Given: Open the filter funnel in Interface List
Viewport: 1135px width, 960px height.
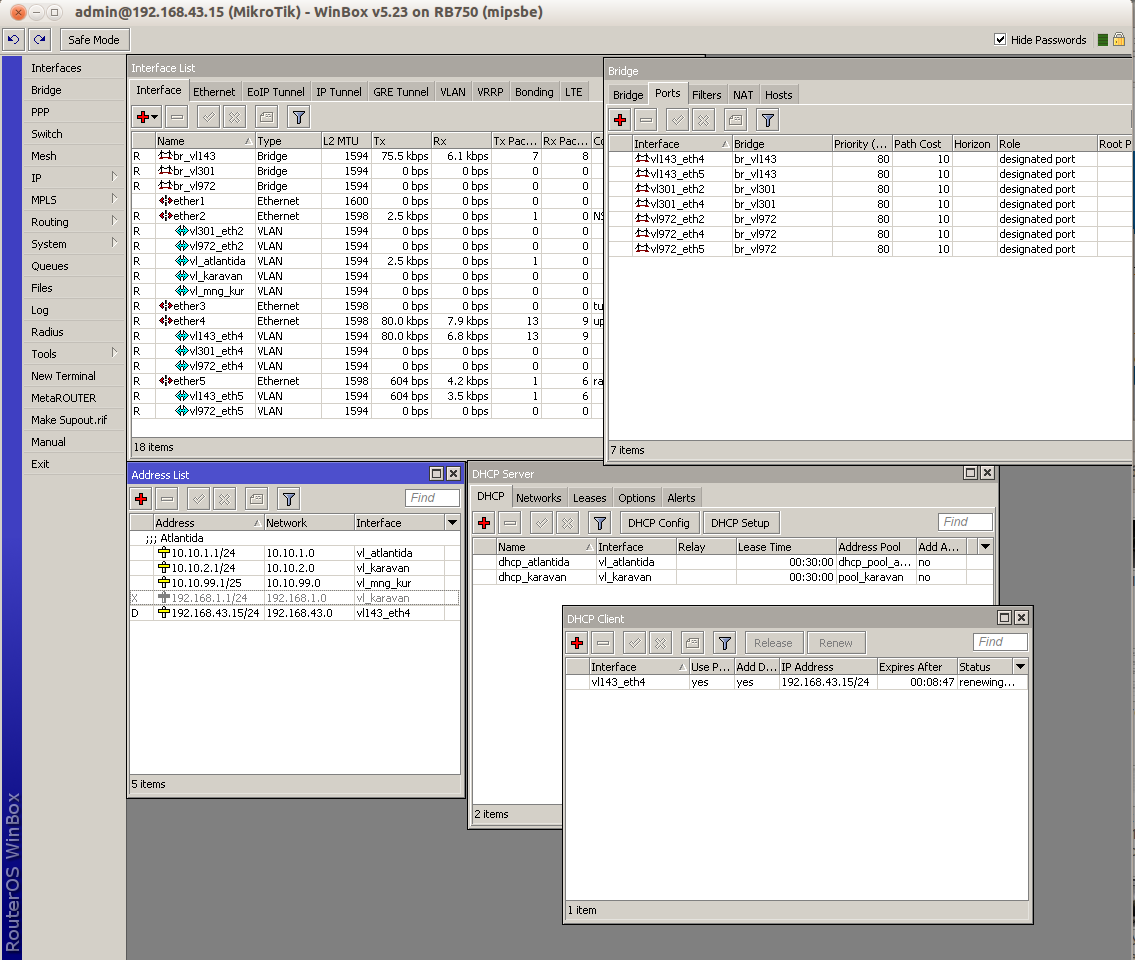Looking at the screenshot, I should [x=298, y=116].
